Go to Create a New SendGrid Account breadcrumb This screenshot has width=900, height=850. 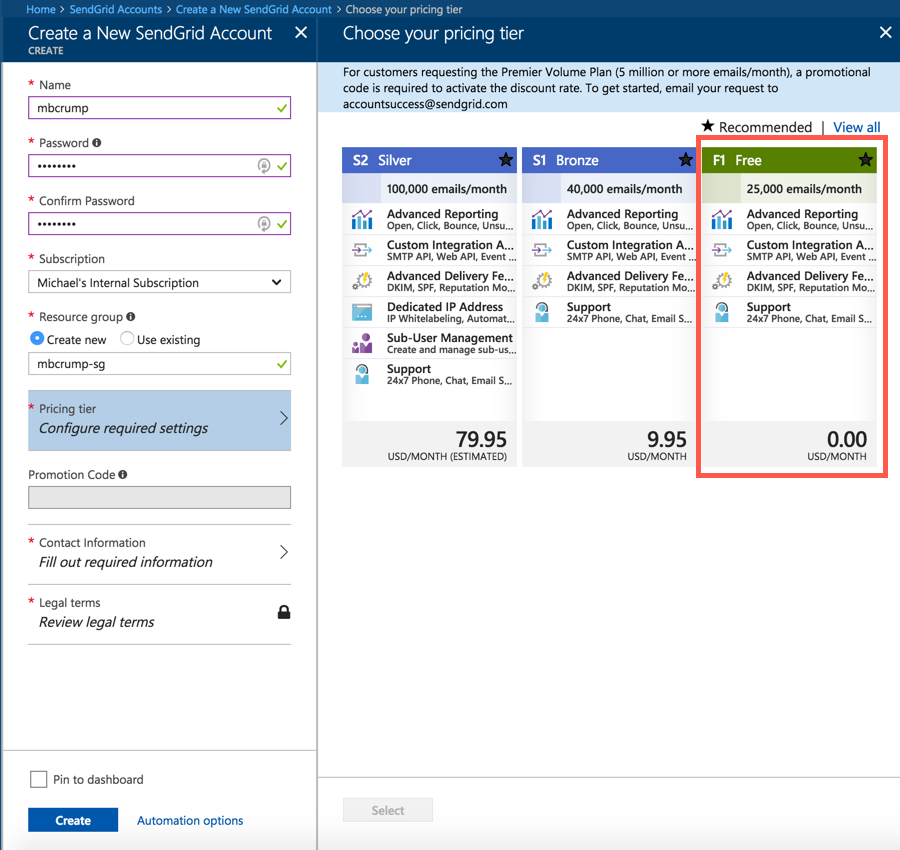click(254, 9)
